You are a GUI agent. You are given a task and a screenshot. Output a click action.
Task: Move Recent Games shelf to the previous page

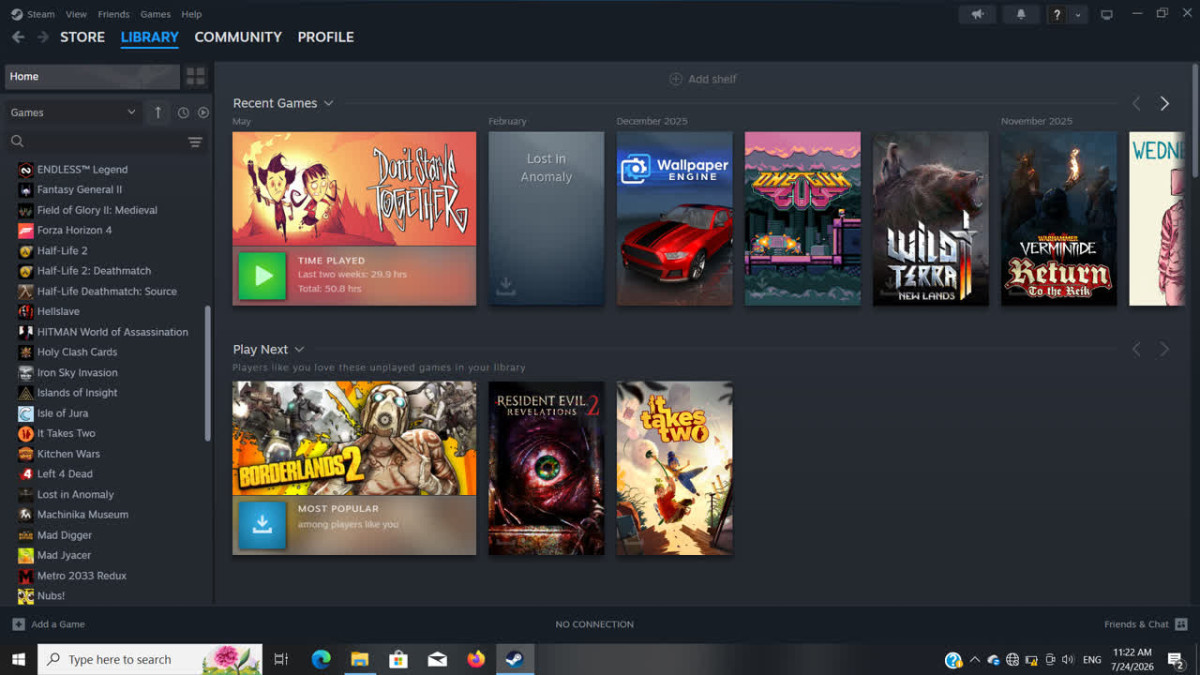pos(1136,103)
